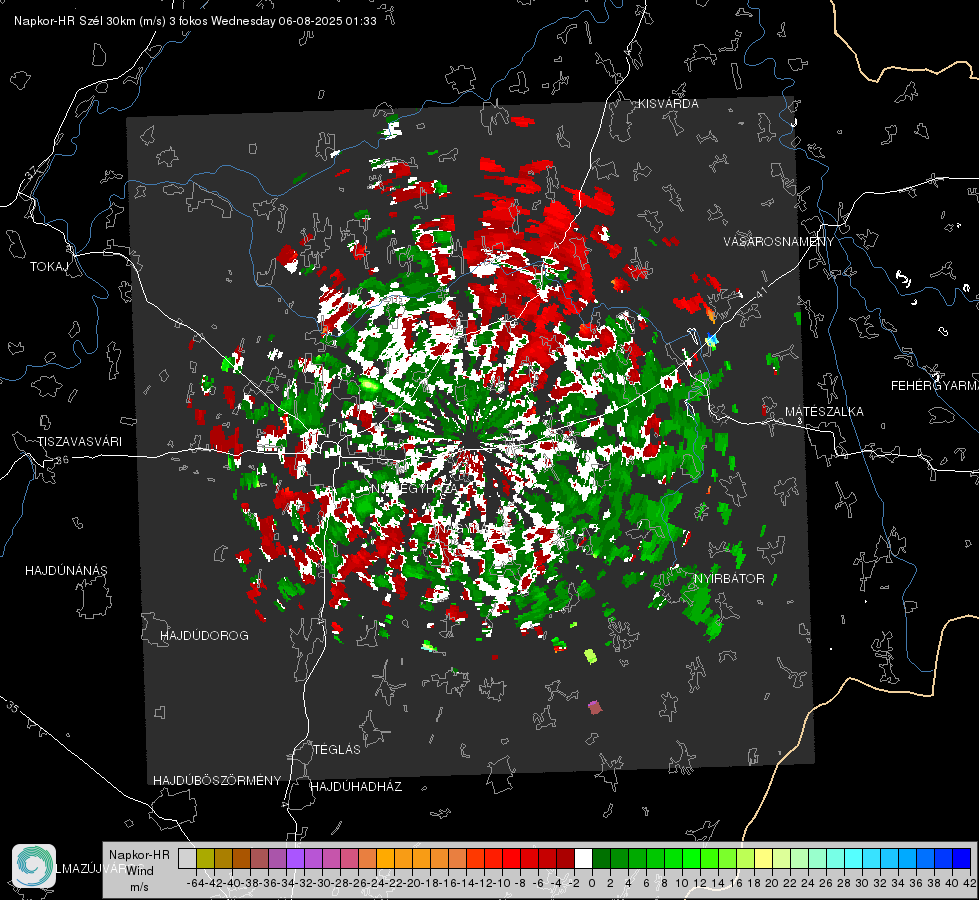Click the 40 value on the positive legend side

coord(952,883)
